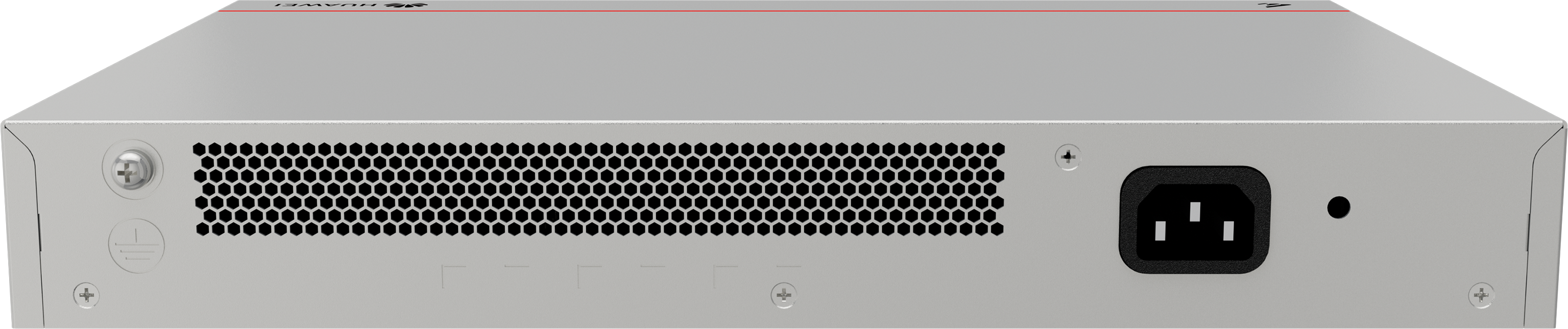Select the AC power inlet socket
The width and height of the screenshot is (1568, 329).
pyautogui.click(x=1194, y=219)
